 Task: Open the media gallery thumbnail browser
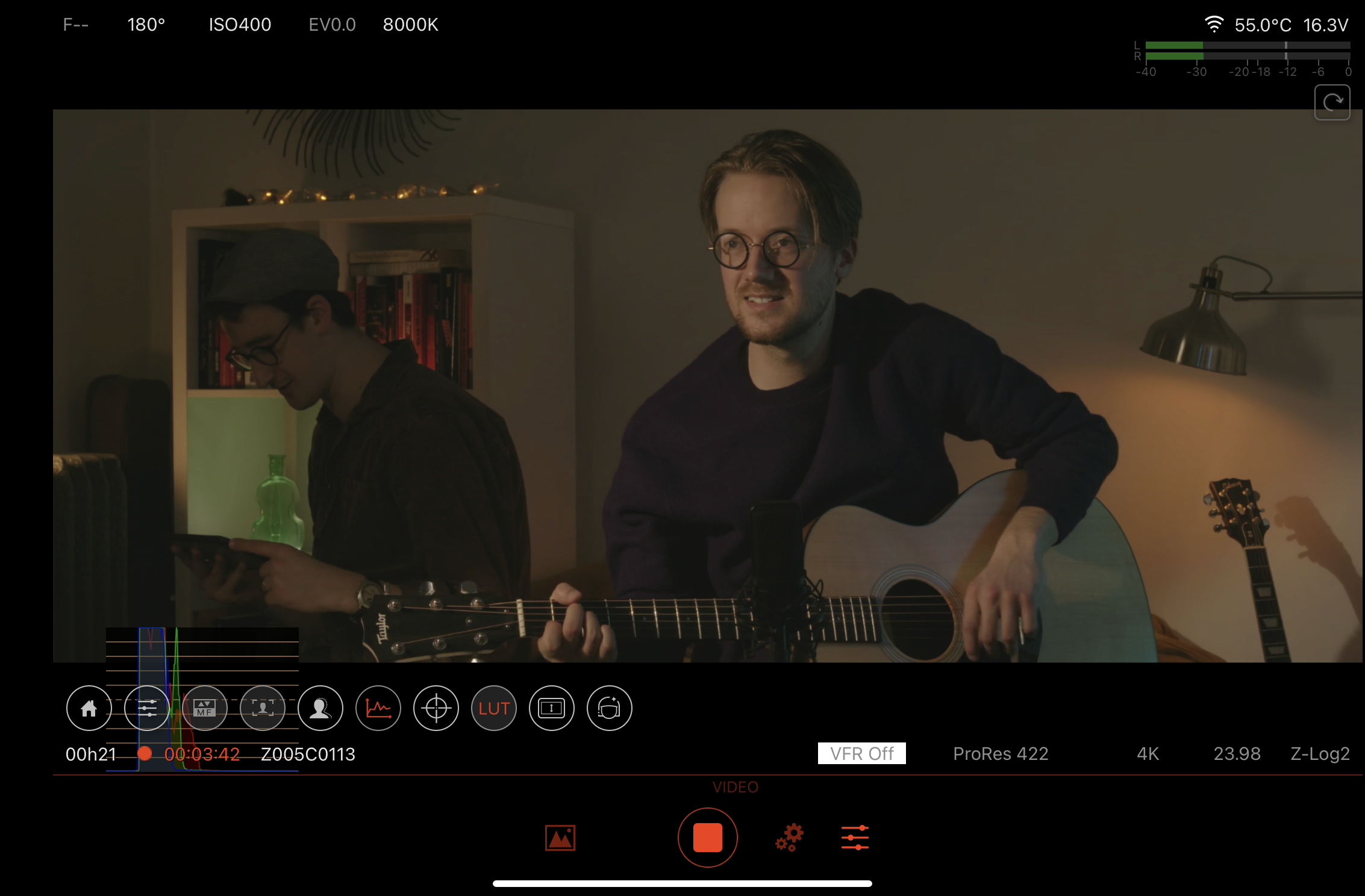tap(560, 838)
